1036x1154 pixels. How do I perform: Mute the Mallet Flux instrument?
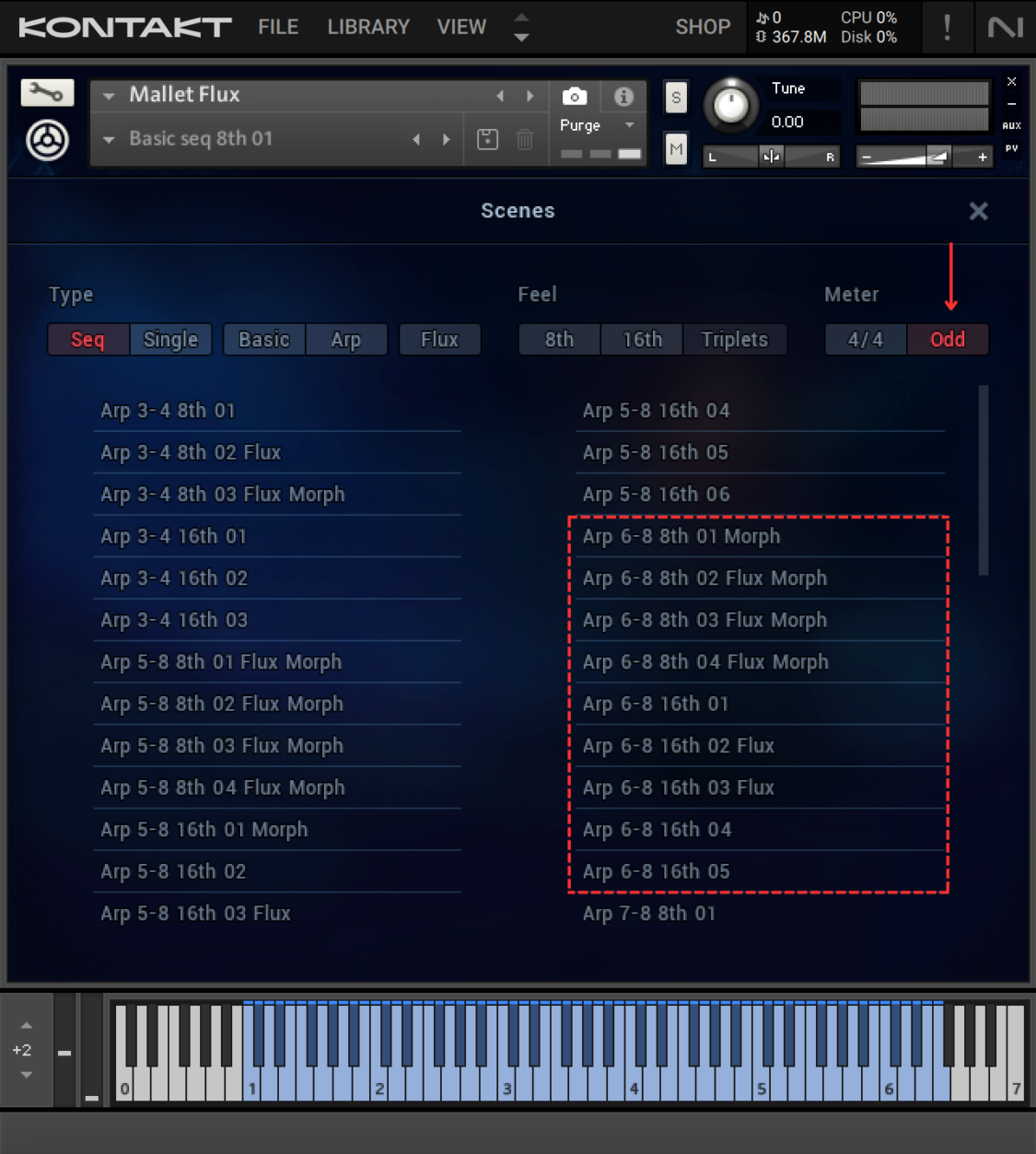(x=676, y=148)
